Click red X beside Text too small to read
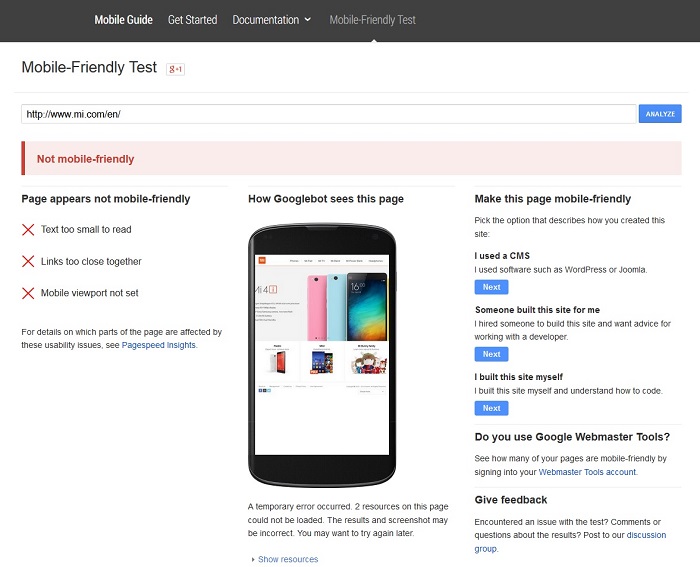The width and height of the screenshot is (700, 567). 28,230
